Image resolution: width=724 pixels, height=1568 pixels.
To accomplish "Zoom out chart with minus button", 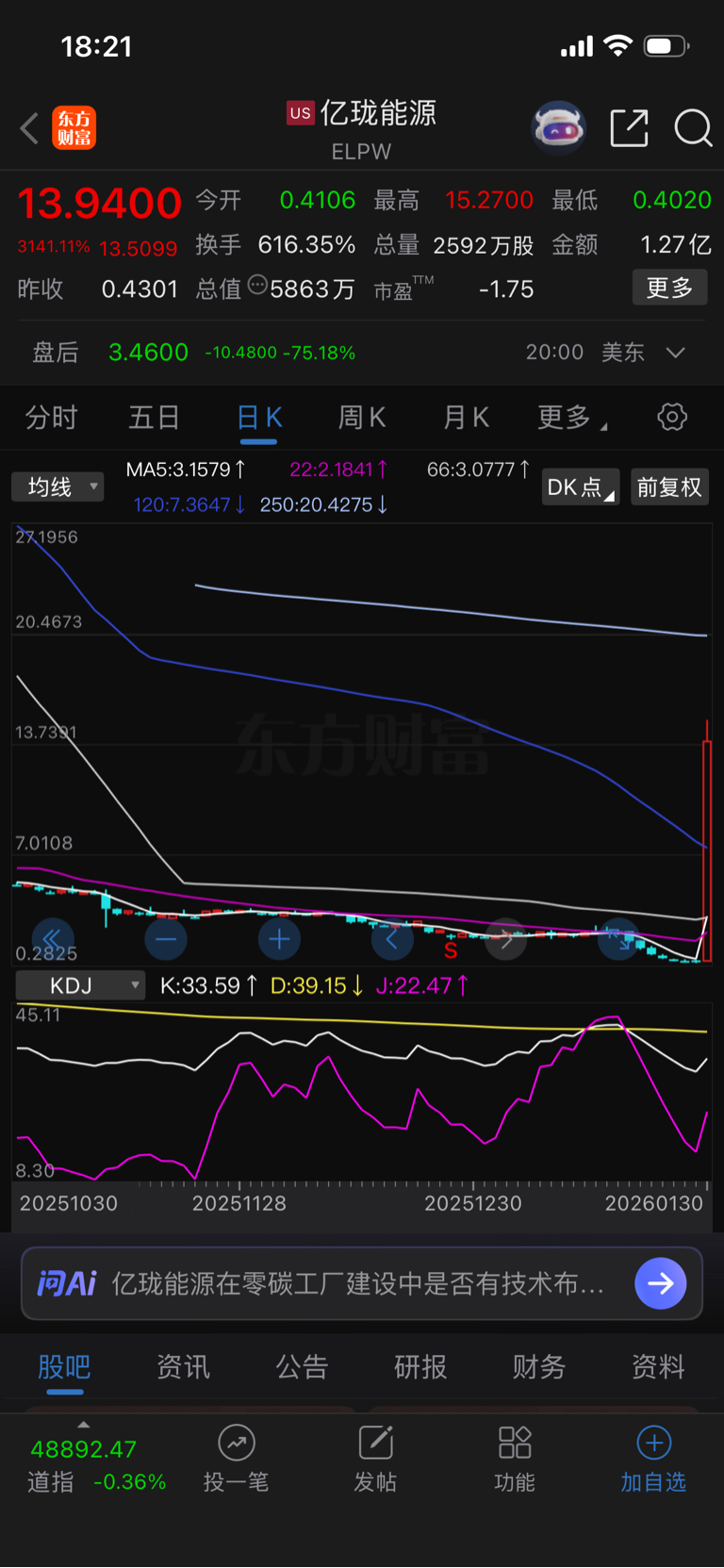I will click(166, 939).
